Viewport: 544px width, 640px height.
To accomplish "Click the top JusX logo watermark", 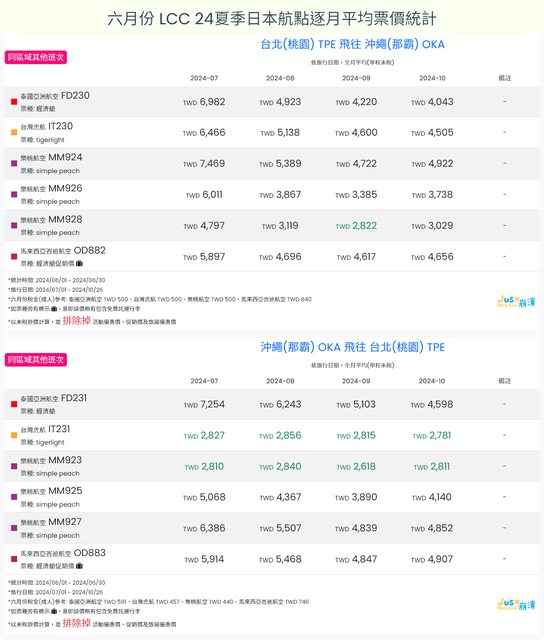I will click(516, 302).
